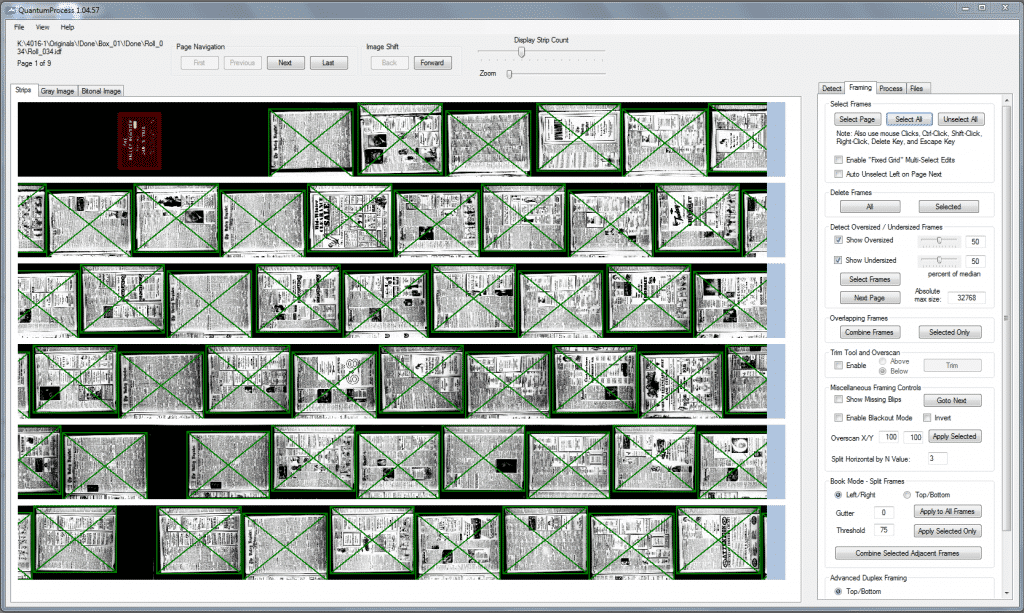Viewport: 1024px width, 613px height.
Task: Toggle the Show Missing Blips checkbox
Action: tap(839, 400)
